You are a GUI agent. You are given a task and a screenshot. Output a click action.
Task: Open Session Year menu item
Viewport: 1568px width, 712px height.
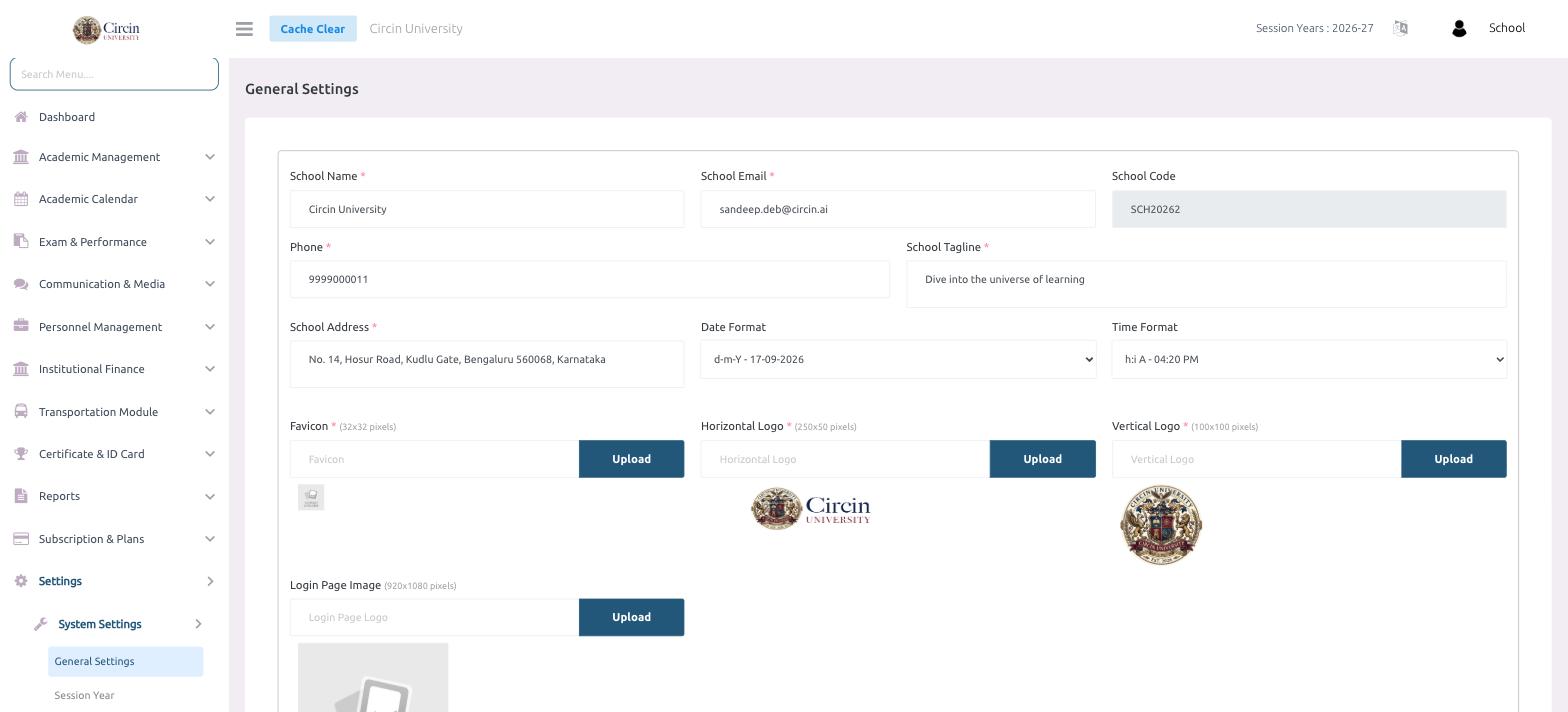tap(84, 695)
